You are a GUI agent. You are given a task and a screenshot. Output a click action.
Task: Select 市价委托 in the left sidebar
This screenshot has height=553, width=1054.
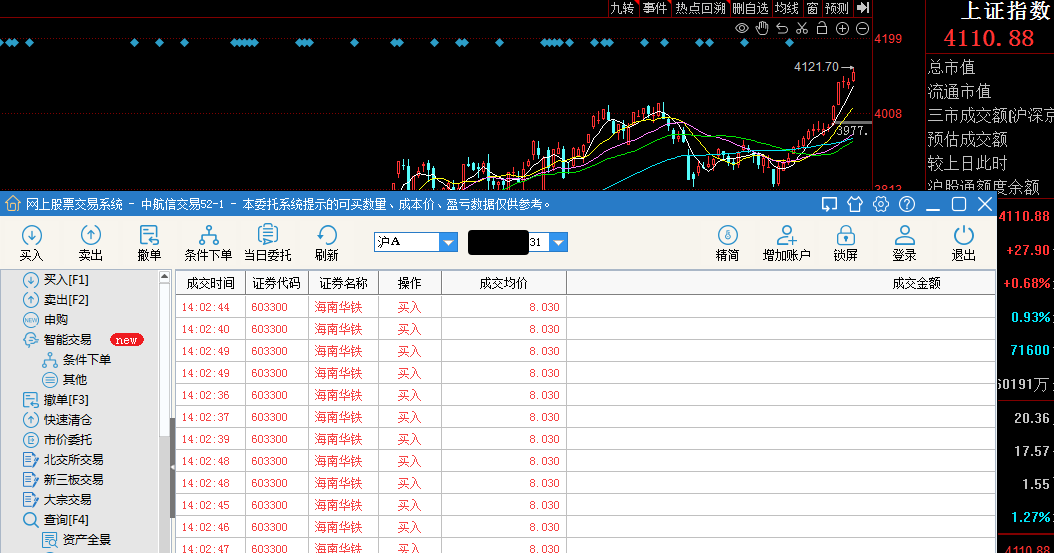click(67, 440)
